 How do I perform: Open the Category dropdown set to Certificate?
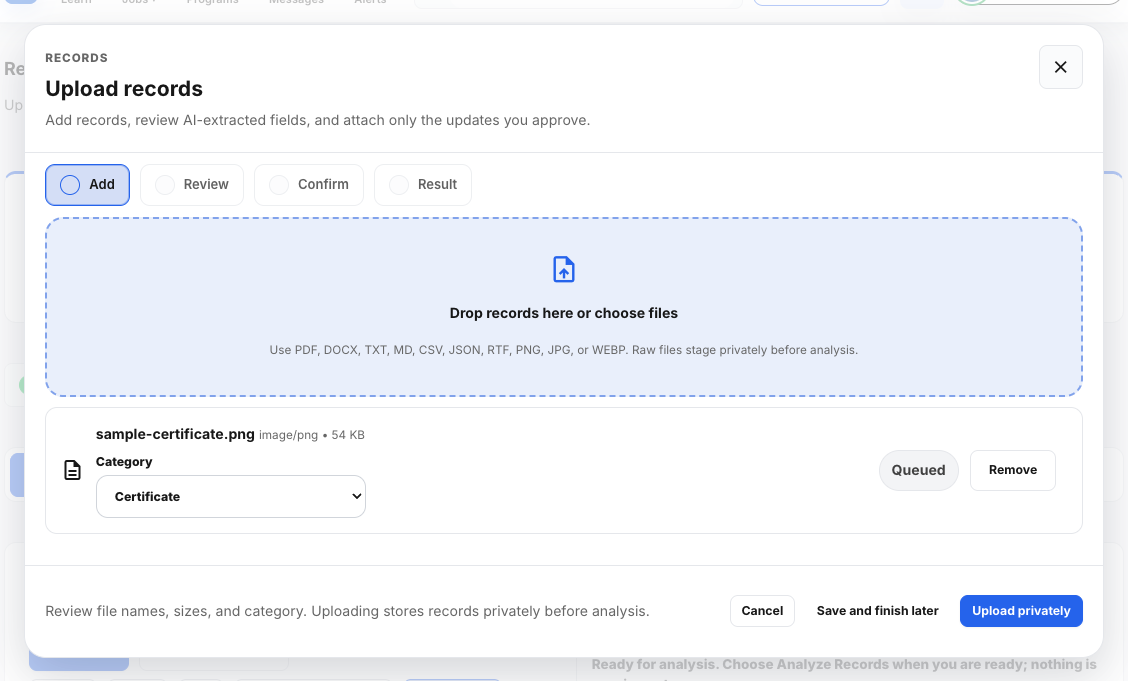(231, 496)
